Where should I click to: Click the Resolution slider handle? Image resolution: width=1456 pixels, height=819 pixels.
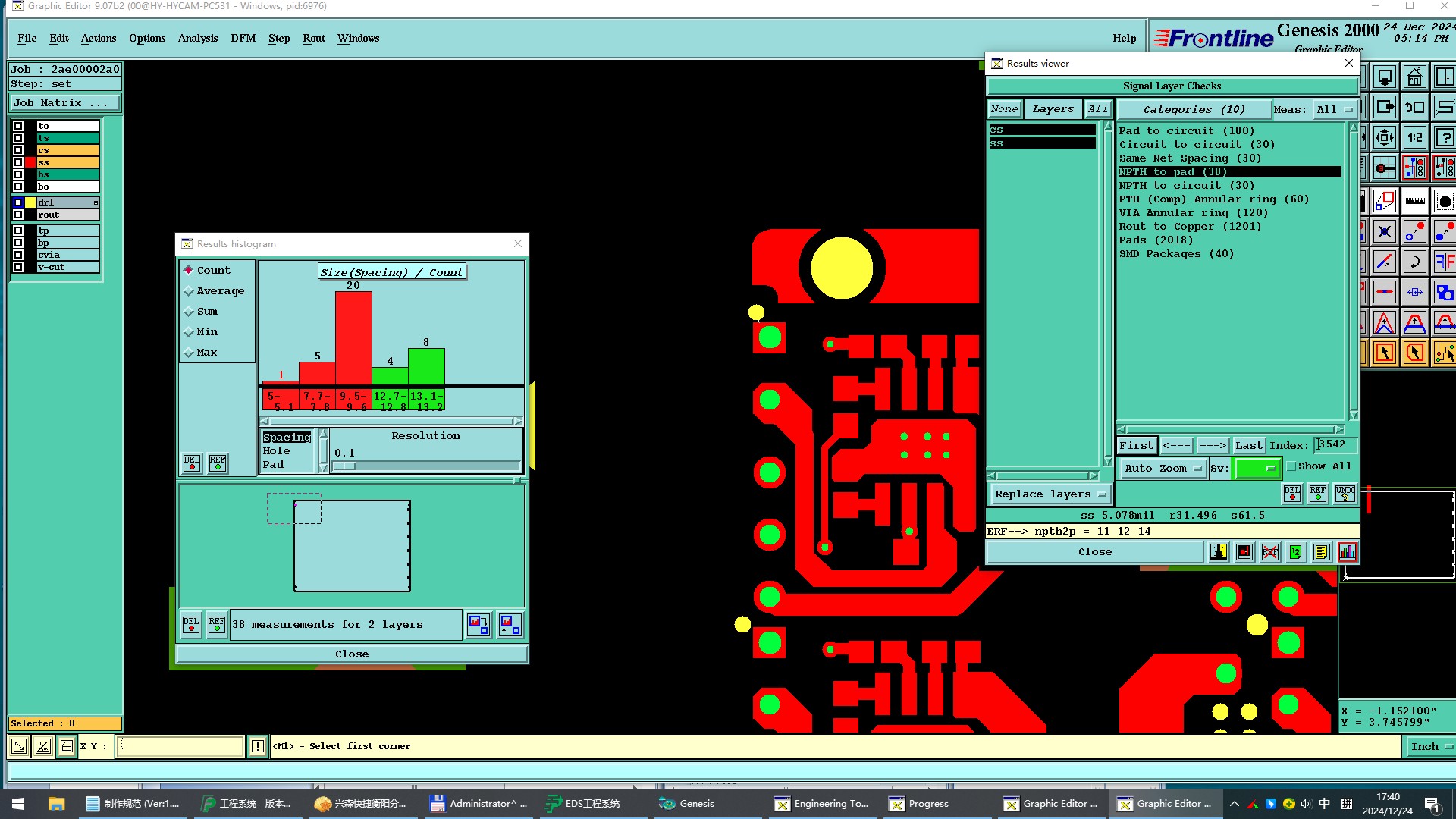coord(344,466)
